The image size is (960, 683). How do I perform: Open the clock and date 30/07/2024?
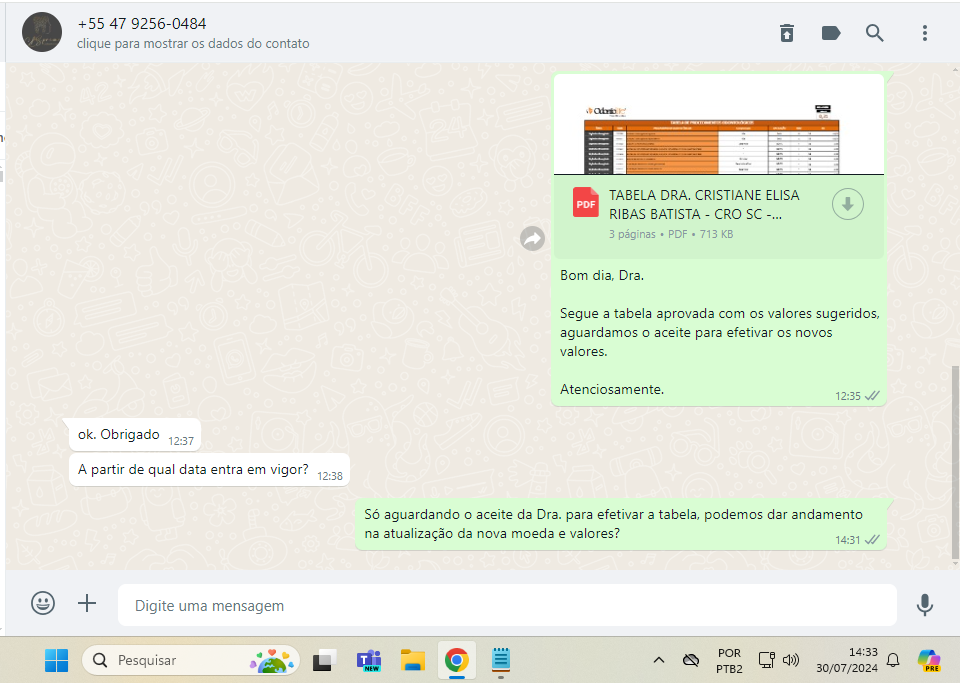click(847, 660)
